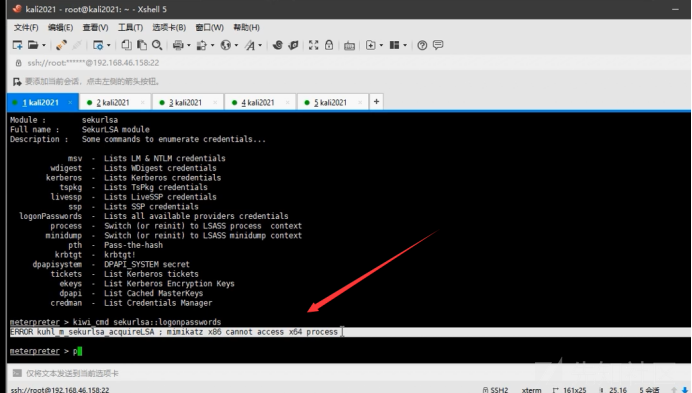Screen dimensions: 692x393
Task: Expand the Font dropdown arrow
Action: pyautogui.click(x=260, y=45)
